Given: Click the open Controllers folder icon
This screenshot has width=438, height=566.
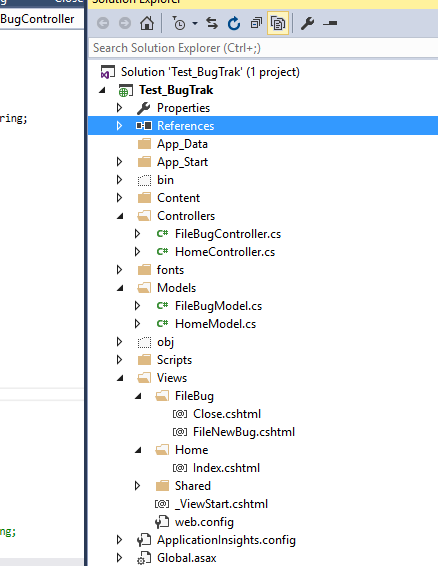Looking at the screenshot, I should pyautogui.click(x=144, y=216).
